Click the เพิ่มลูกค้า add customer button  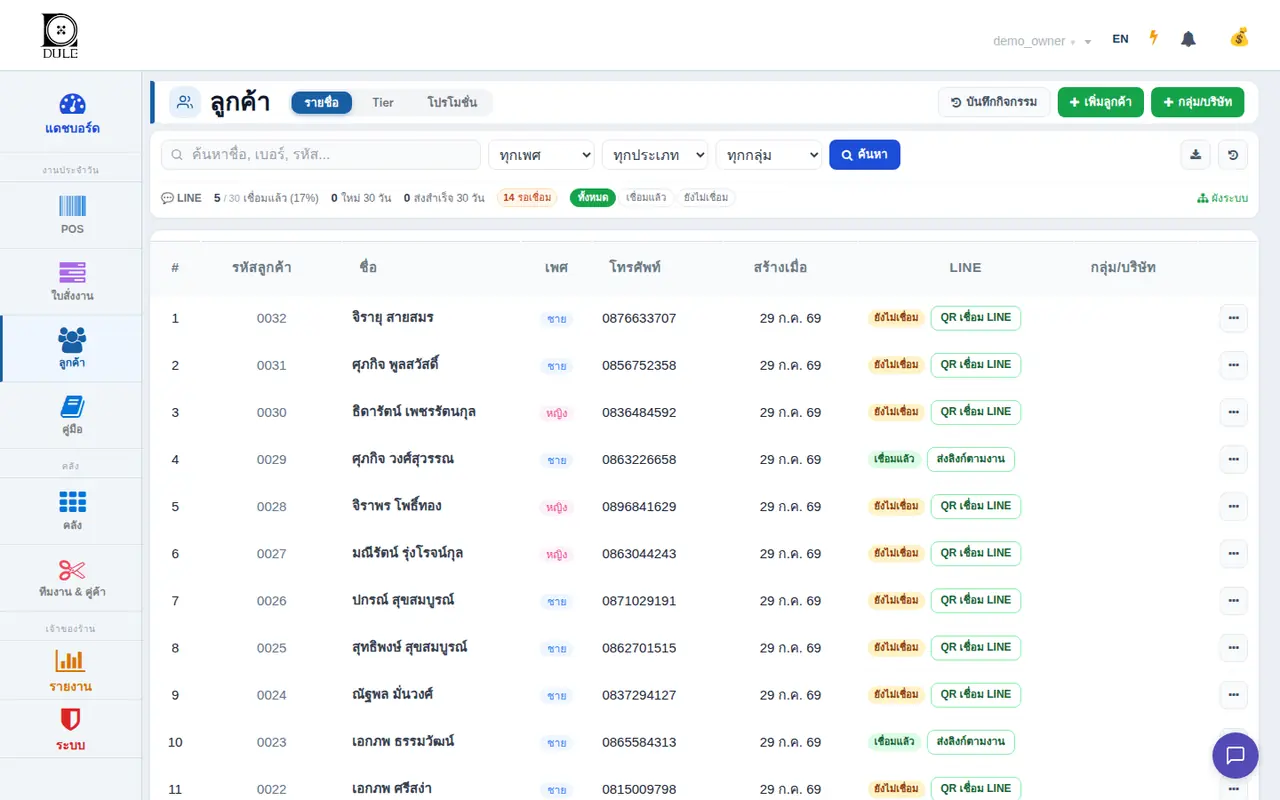(x=1101, y=102)
